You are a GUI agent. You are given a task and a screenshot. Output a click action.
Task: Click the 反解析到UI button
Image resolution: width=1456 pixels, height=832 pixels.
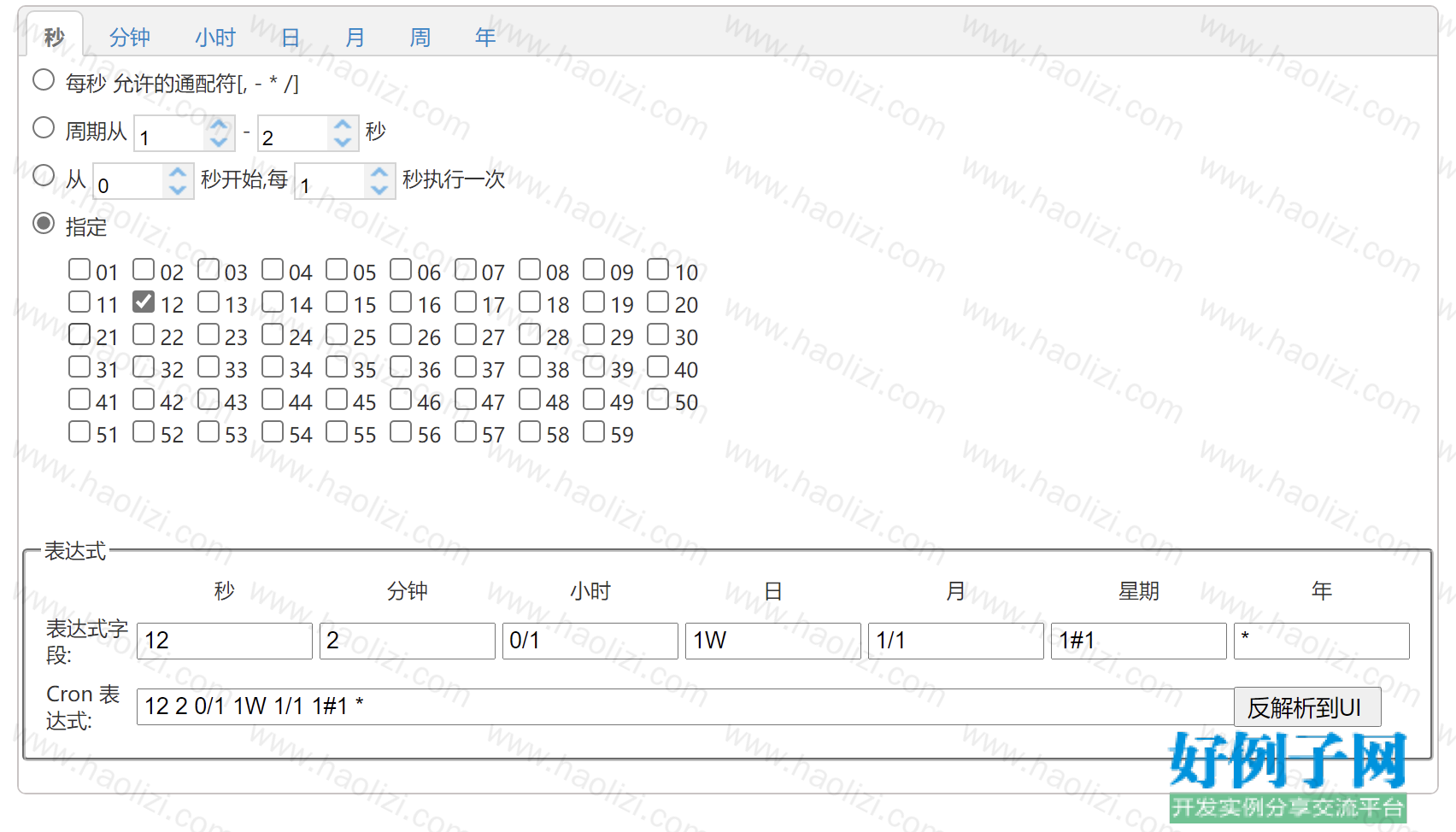[x=1307, y=707]
